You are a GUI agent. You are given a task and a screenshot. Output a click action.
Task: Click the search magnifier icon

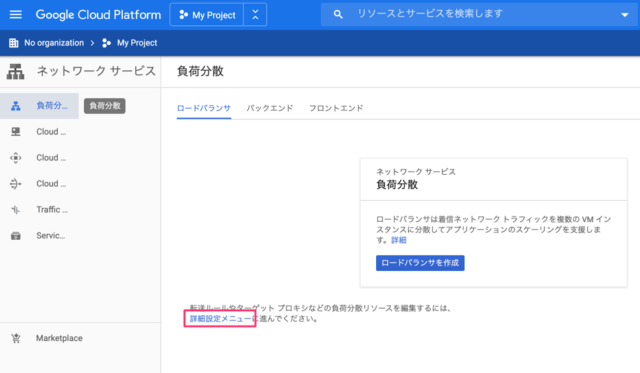pos(338,14)
